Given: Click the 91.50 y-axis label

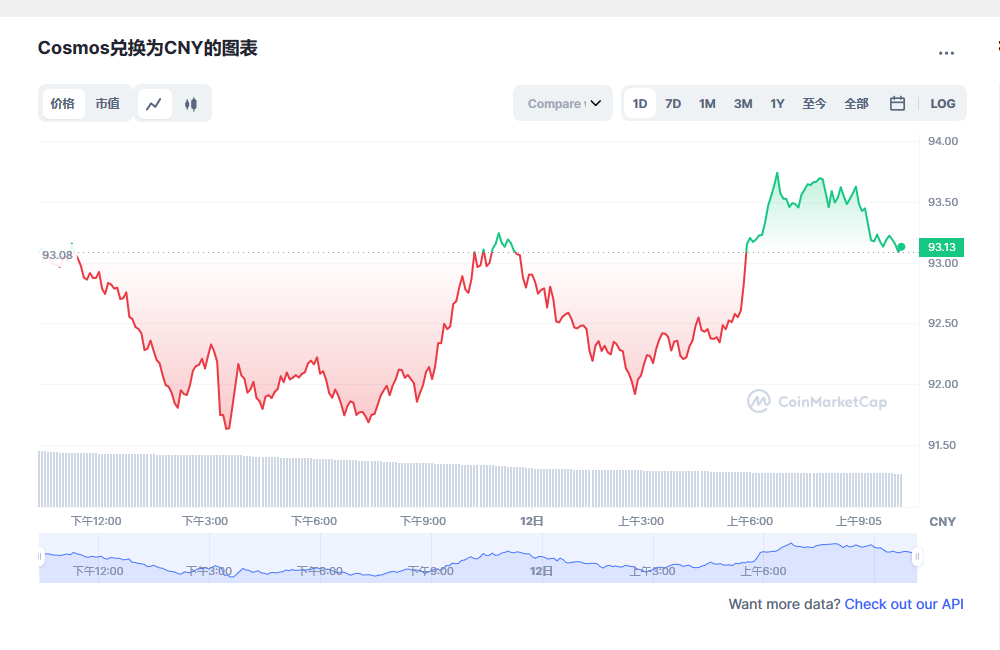Looking at the screenshot, I should click(943, 445).
